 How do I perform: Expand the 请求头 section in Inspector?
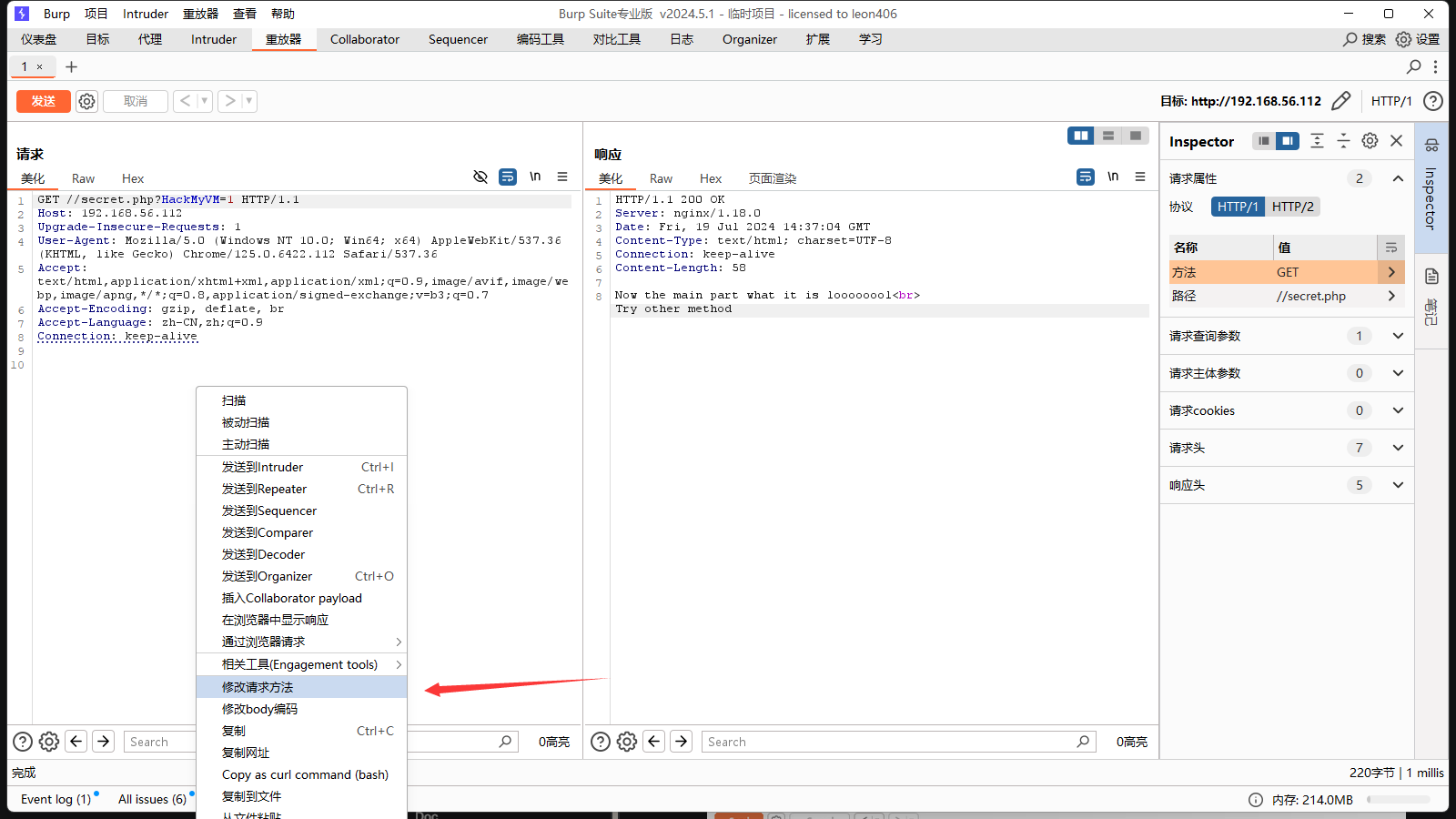pos(1398,448)
